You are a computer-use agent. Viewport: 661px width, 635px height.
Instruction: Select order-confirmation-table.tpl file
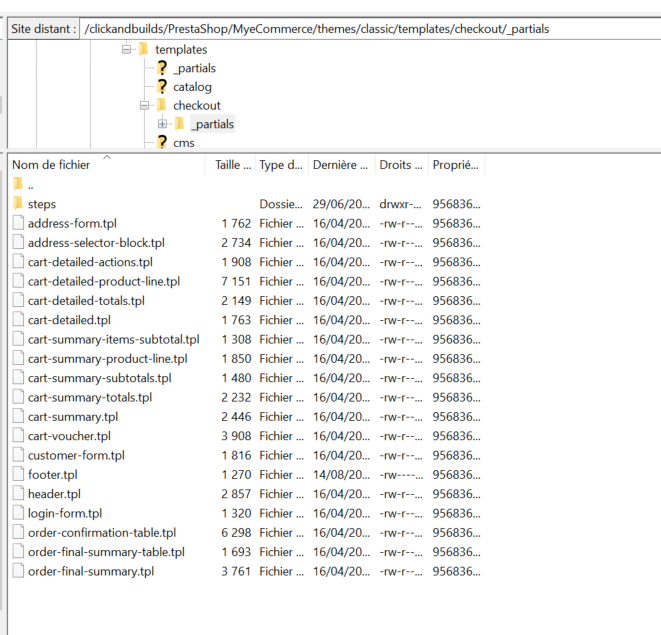(x=102, y=533)
